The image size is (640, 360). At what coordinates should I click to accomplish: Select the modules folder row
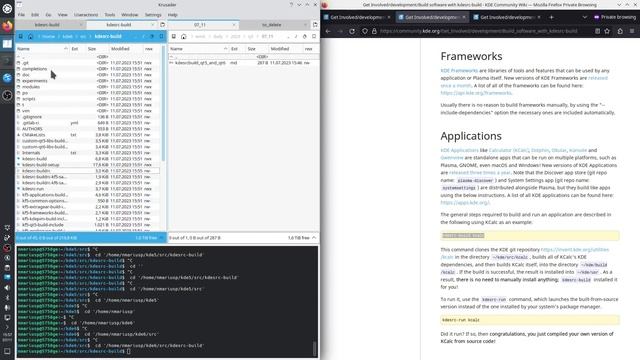click(x=88, y=87)
